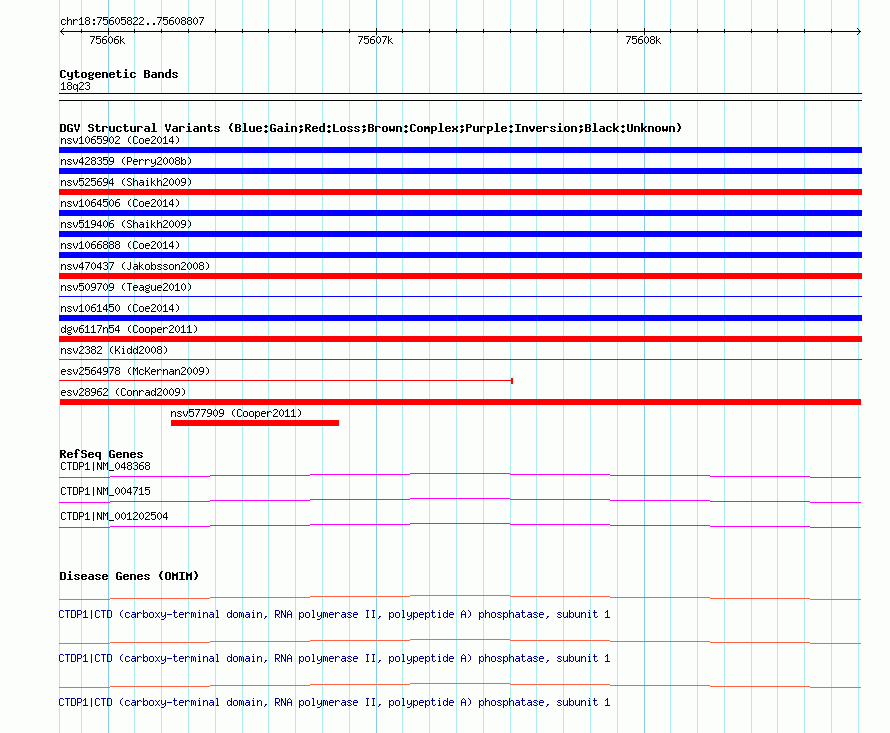Click the nsv1065902 (Coe2014) variant label
Viewport: 890px width, 733px height.
pos(120,140)
